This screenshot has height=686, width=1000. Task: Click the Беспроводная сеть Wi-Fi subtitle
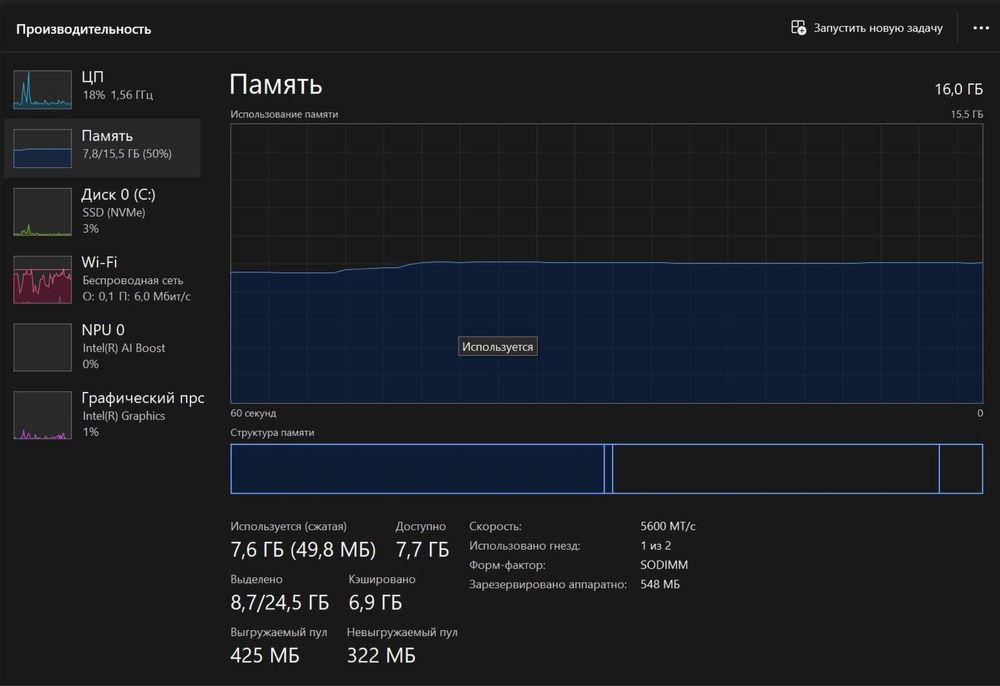click(133, 281)
